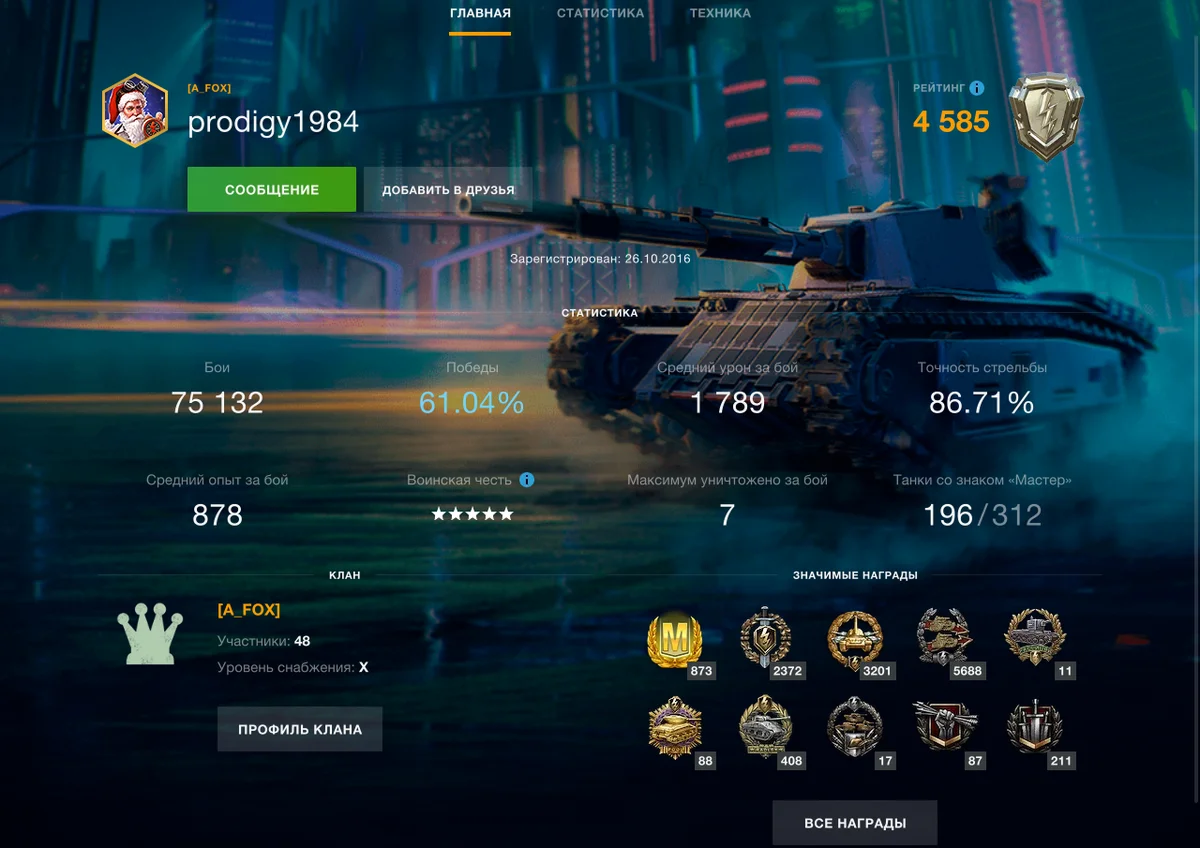Screen dimensions: 1200x848
Task: Open the Master medal with 873
Action: (x=675, y=641)
